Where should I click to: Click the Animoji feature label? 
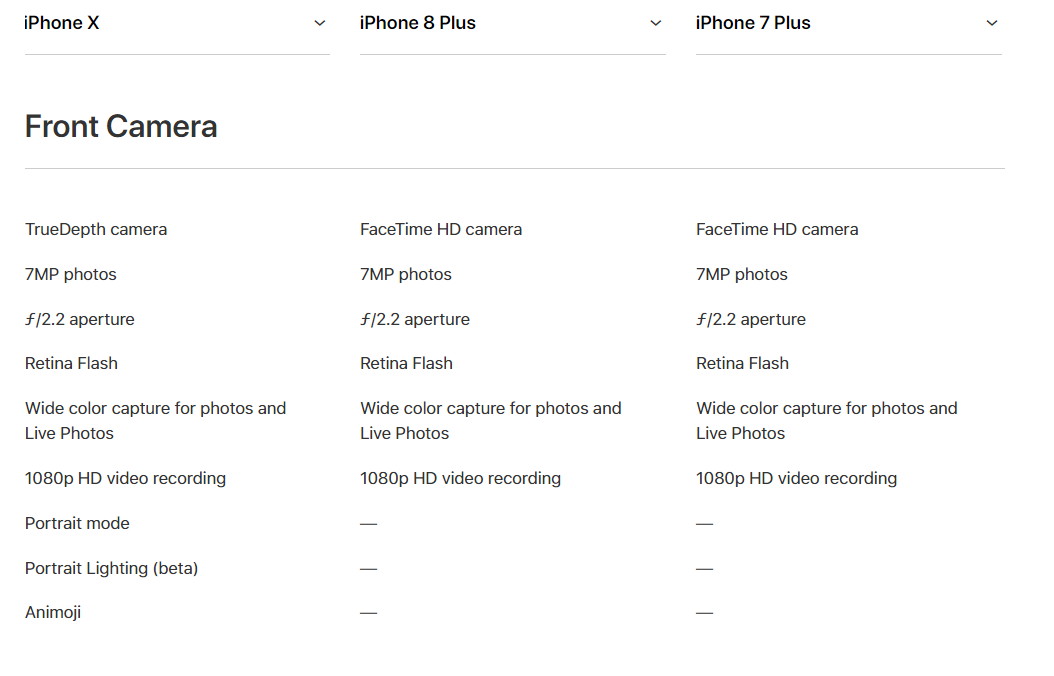53,612
